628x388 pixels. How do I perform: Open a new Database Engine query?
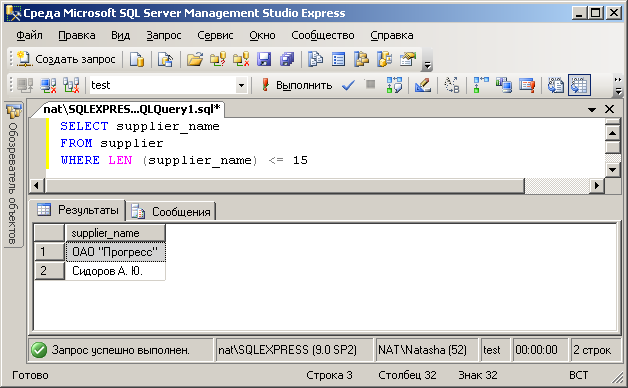[x=137, y=59]
